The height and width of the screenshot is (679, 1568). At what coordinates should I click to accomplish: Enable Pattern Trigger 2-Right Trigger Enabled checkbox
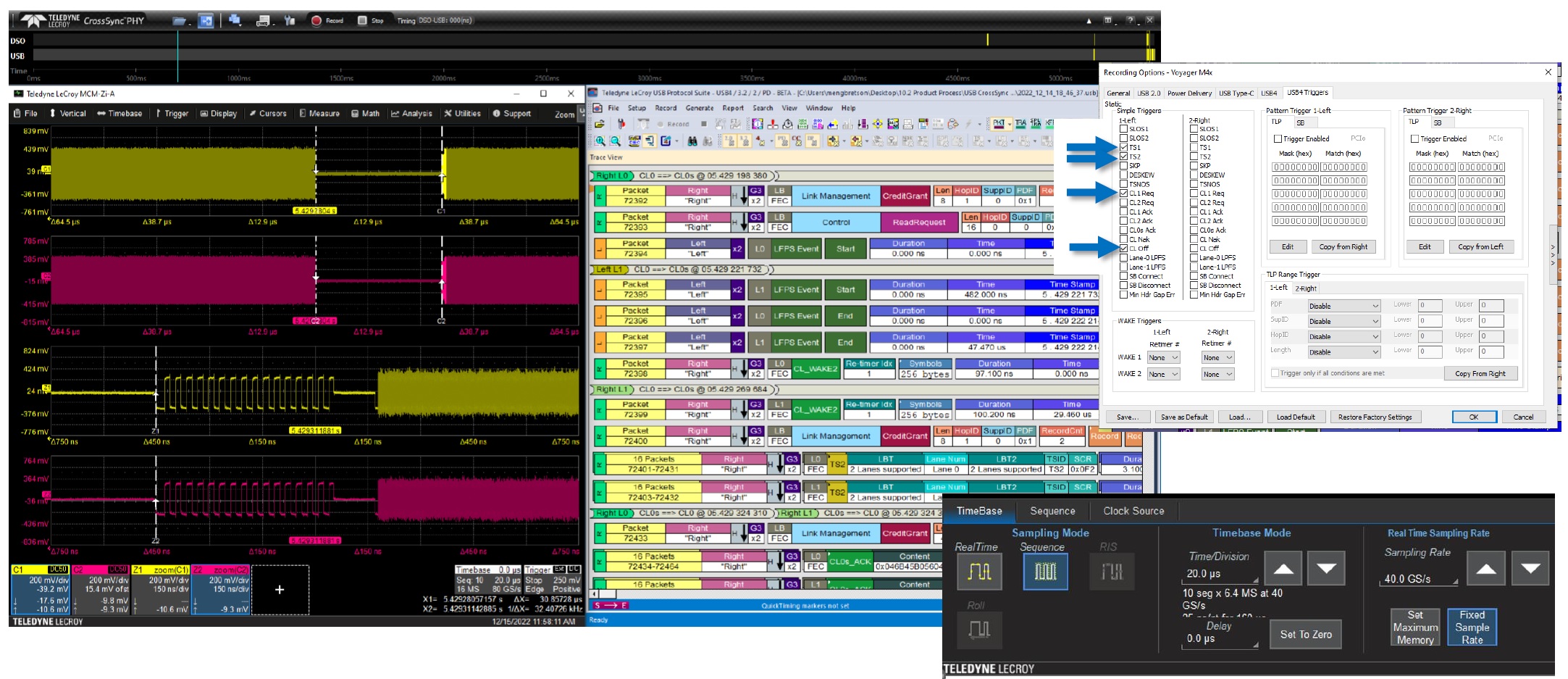pos(1415,138)
